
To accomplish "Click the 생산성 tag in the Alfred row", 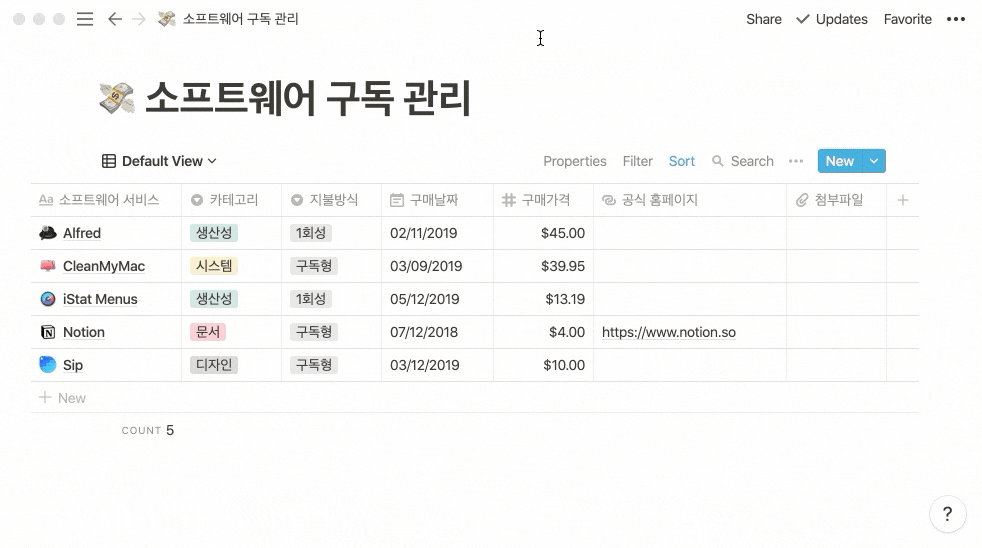I will tap(214, 233).
